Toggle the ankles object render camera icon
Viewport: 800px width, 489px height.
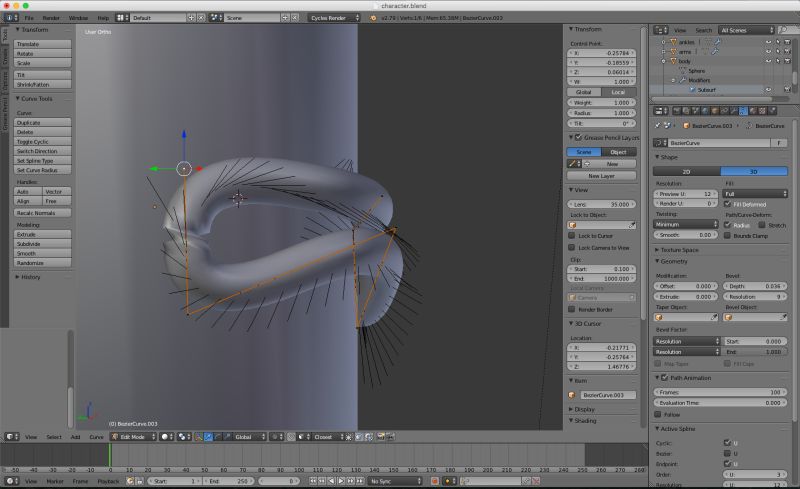pos(787,42)
